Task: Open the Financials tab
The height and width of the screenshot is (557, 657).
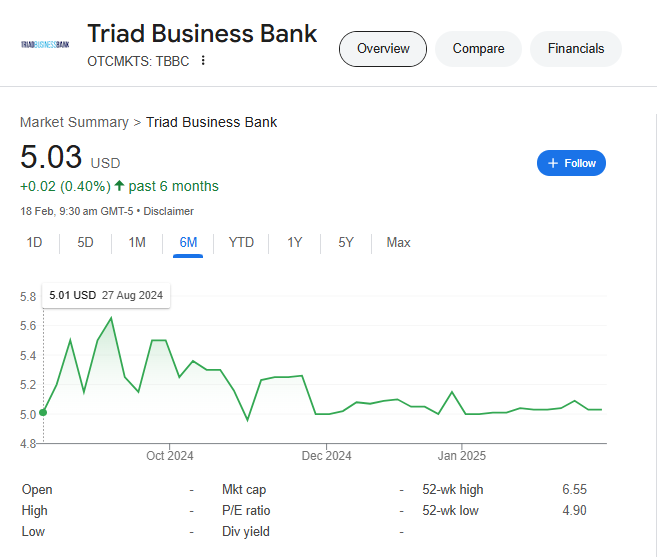Action: (576, 49)
